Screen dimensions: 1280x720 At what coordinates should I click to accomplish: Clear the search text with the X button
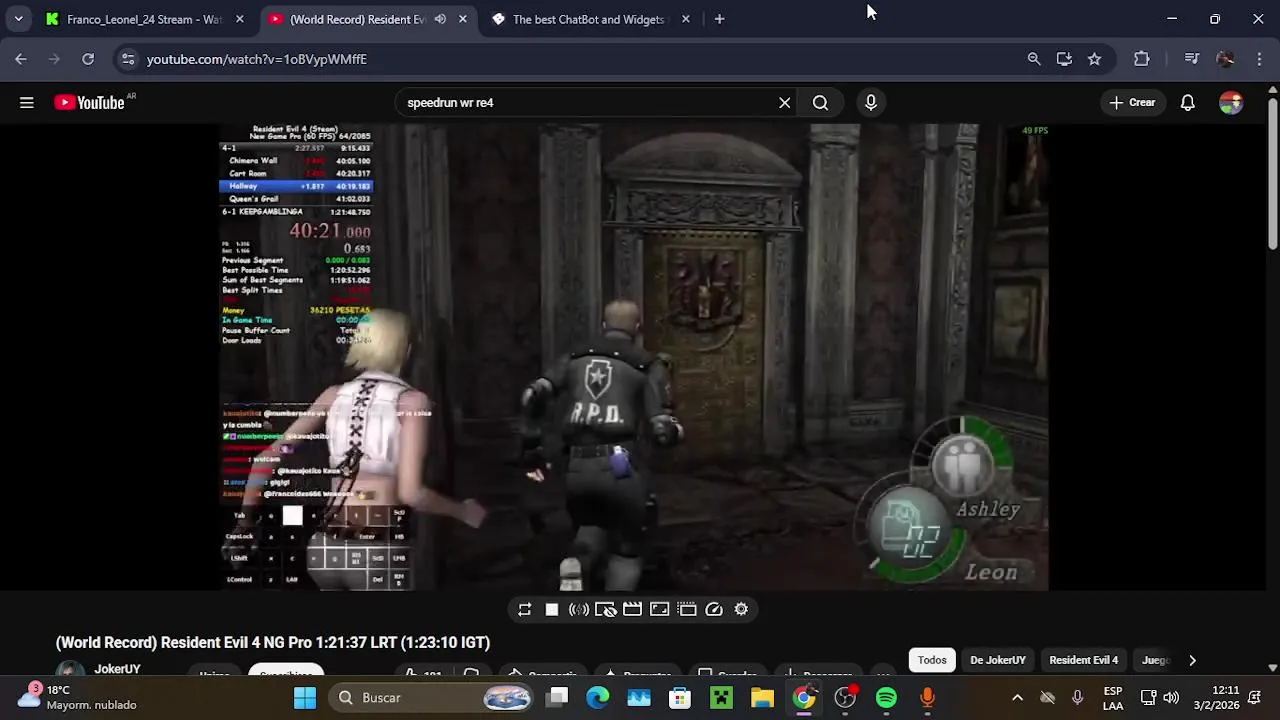(785, 102)
